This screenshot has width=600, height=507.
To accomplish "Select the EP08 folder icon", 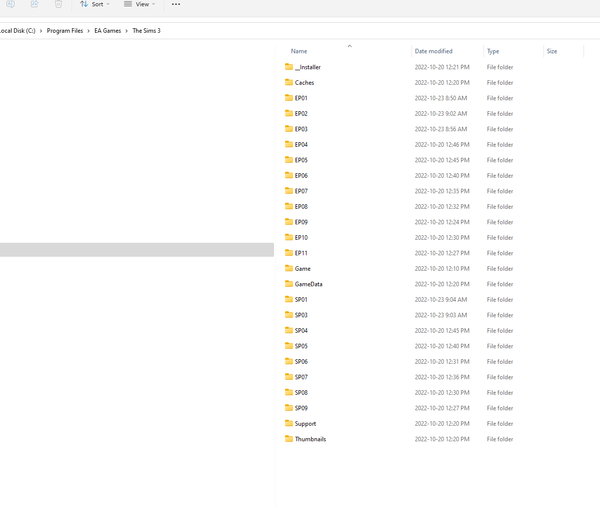I will click(289, 206).
